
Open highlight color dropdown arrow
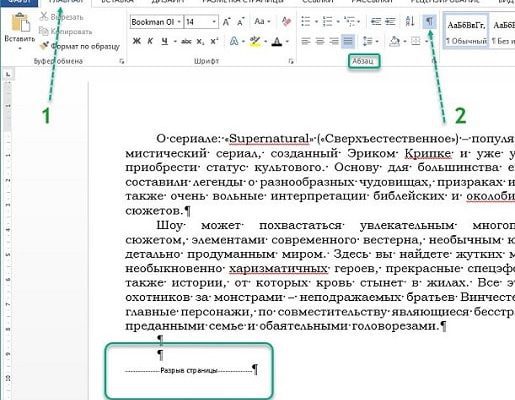[265, 42]
